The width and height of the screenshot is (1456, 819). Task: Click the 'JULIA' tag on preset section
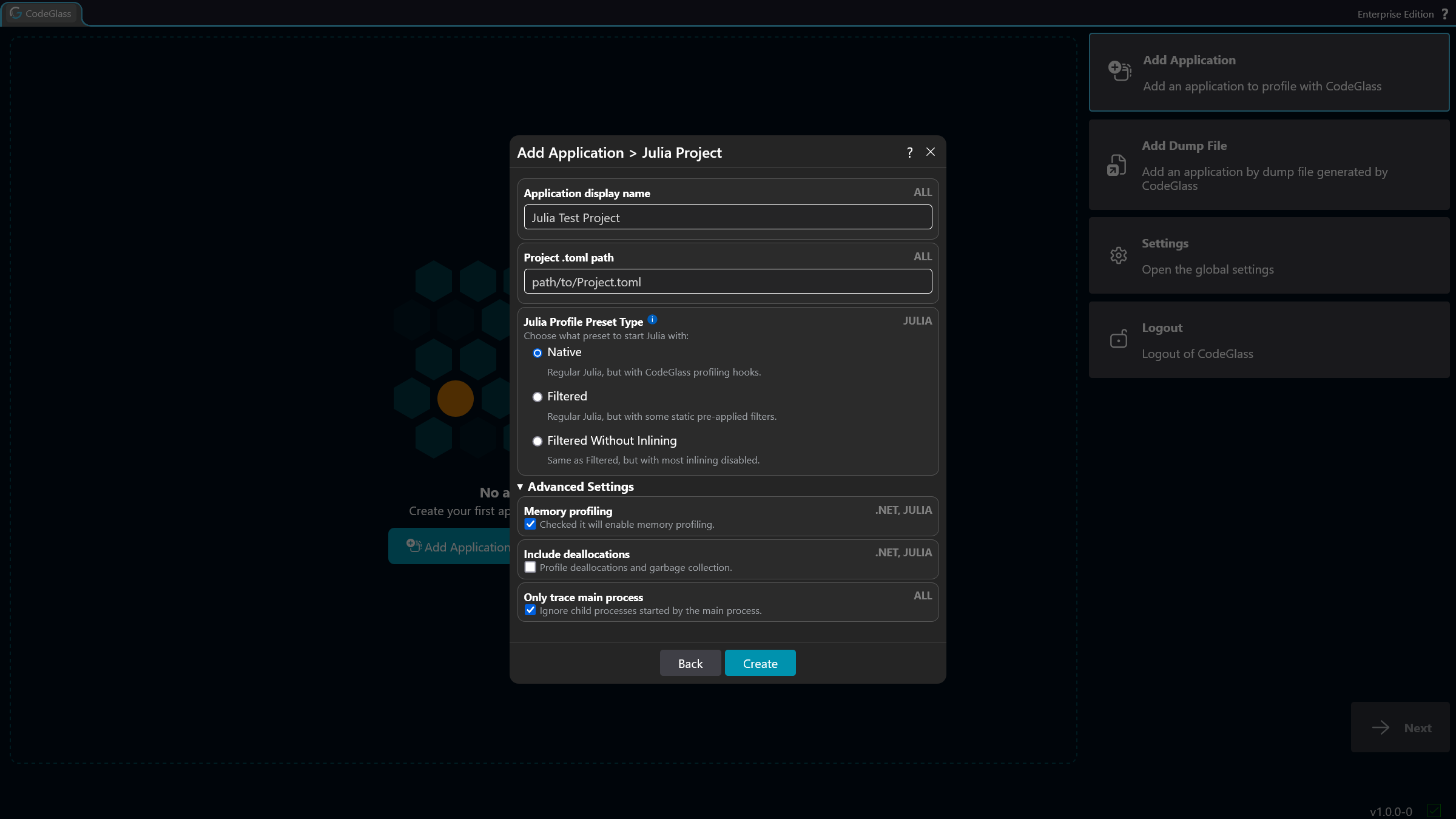(x=917, y=321)
